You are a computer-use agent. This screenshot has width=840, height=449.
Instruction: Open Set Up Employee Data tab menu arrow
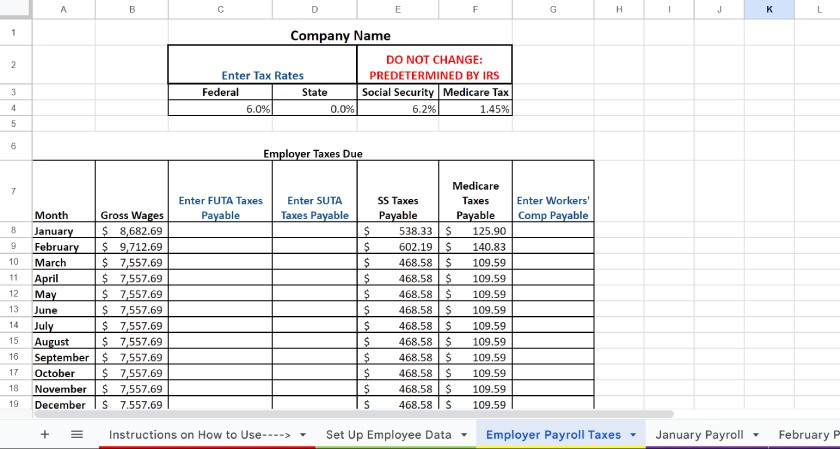[x=464, y=435]
